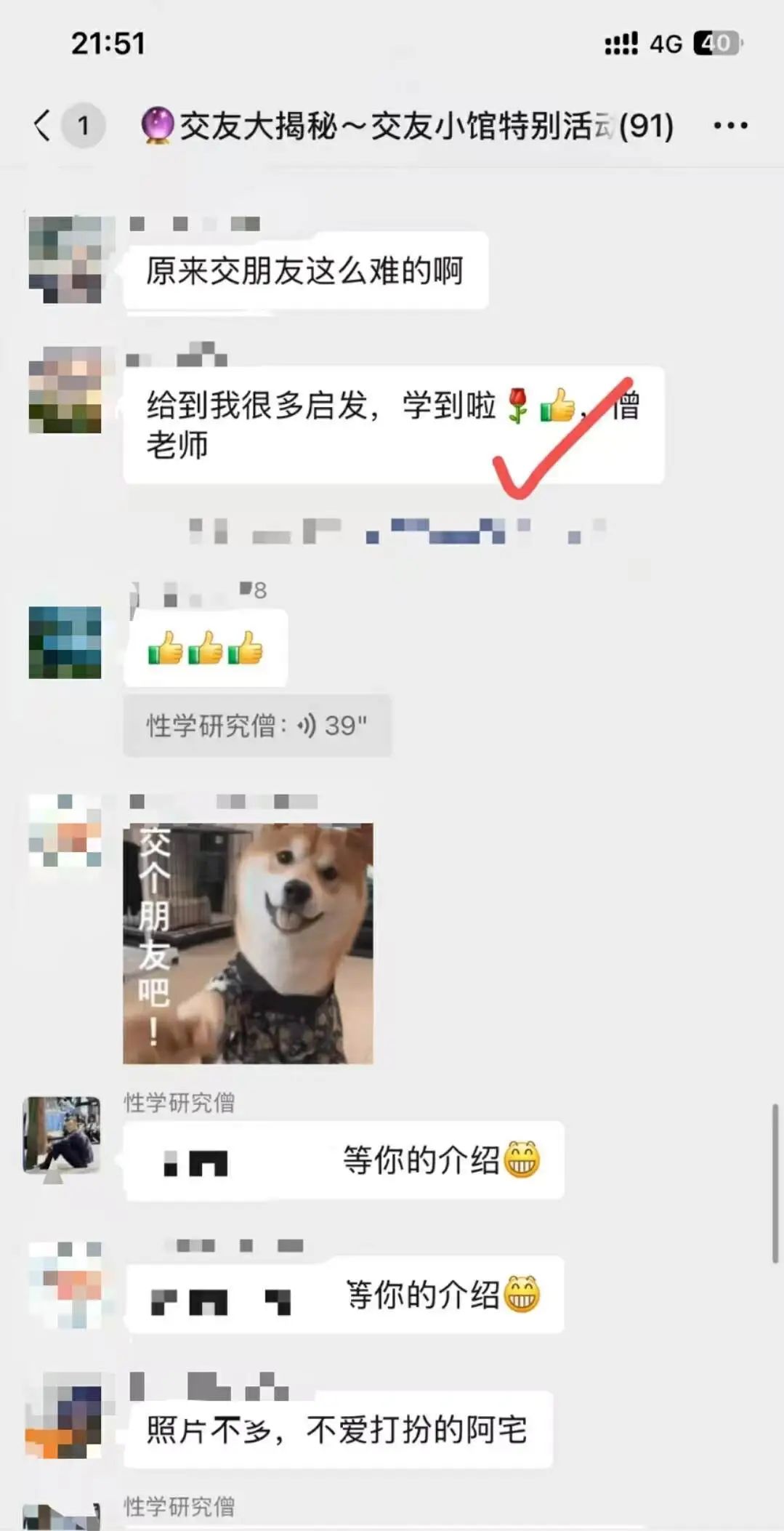Open the three-dot chat options menu

click(730, 126)
